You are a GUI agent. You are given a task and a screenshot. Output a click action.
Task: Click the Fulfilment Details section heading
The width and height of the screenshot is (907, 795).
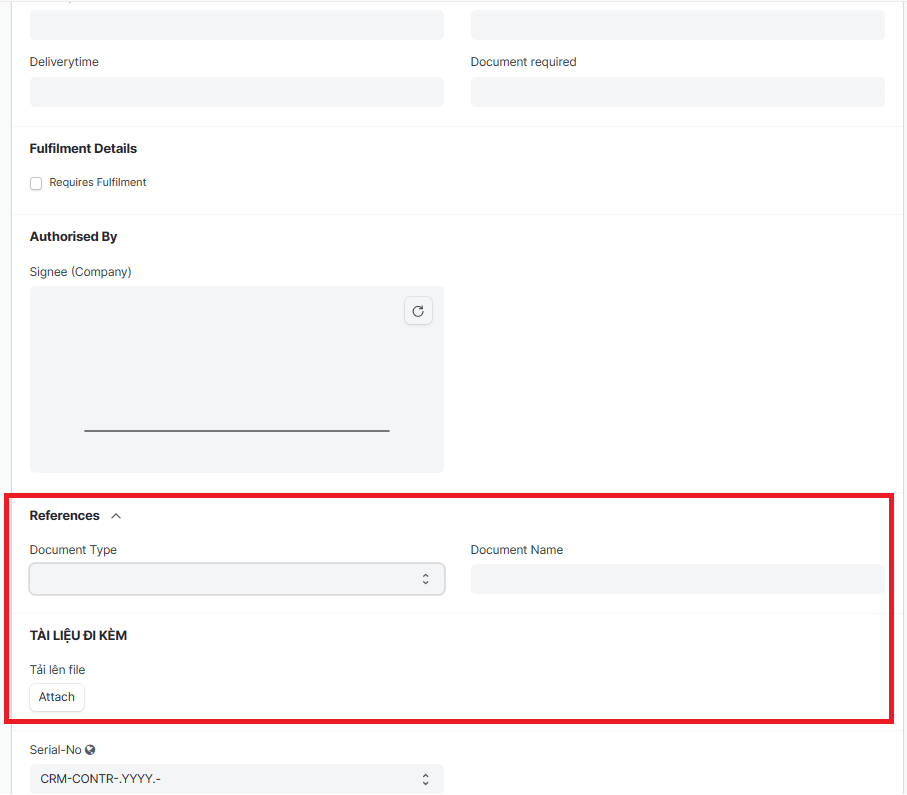click(83, 149)
